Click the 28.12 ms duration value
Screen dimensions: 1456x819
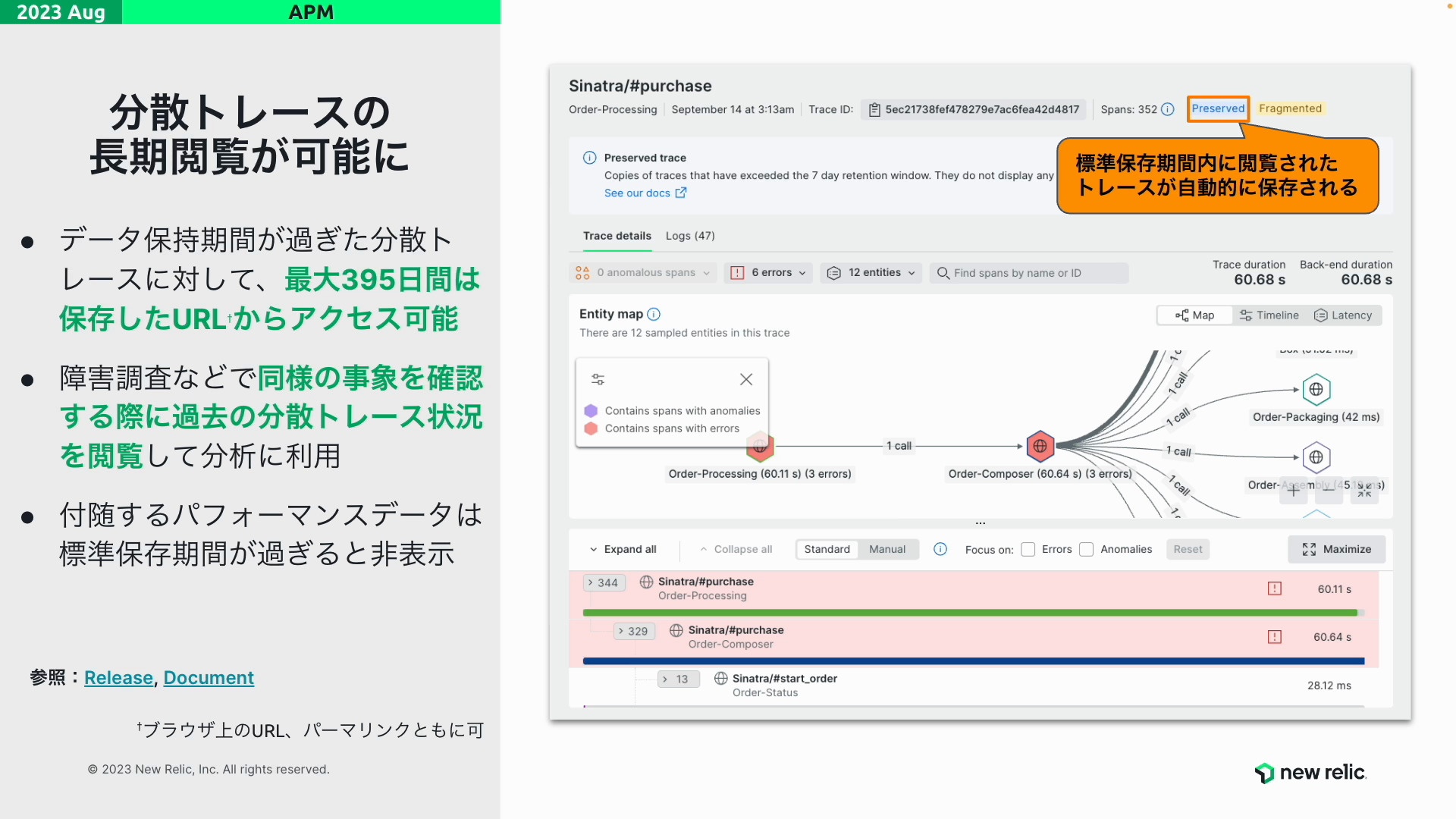1329,686
